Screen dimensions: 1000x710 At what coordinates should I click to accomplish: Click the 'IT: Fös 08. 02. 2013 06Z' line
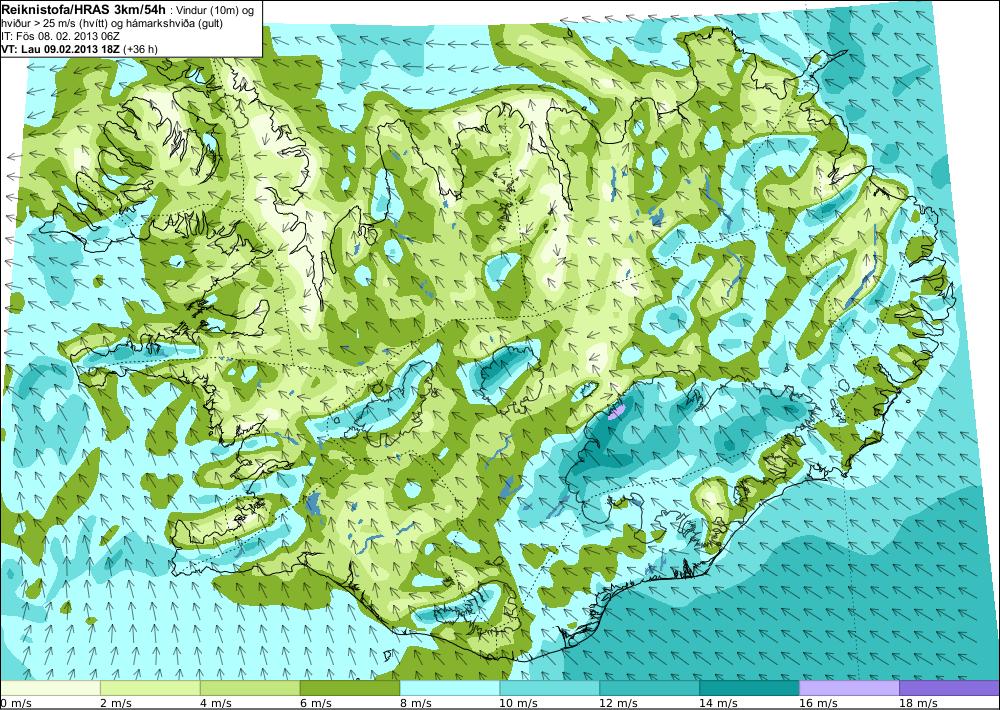(x=61, y=36)
